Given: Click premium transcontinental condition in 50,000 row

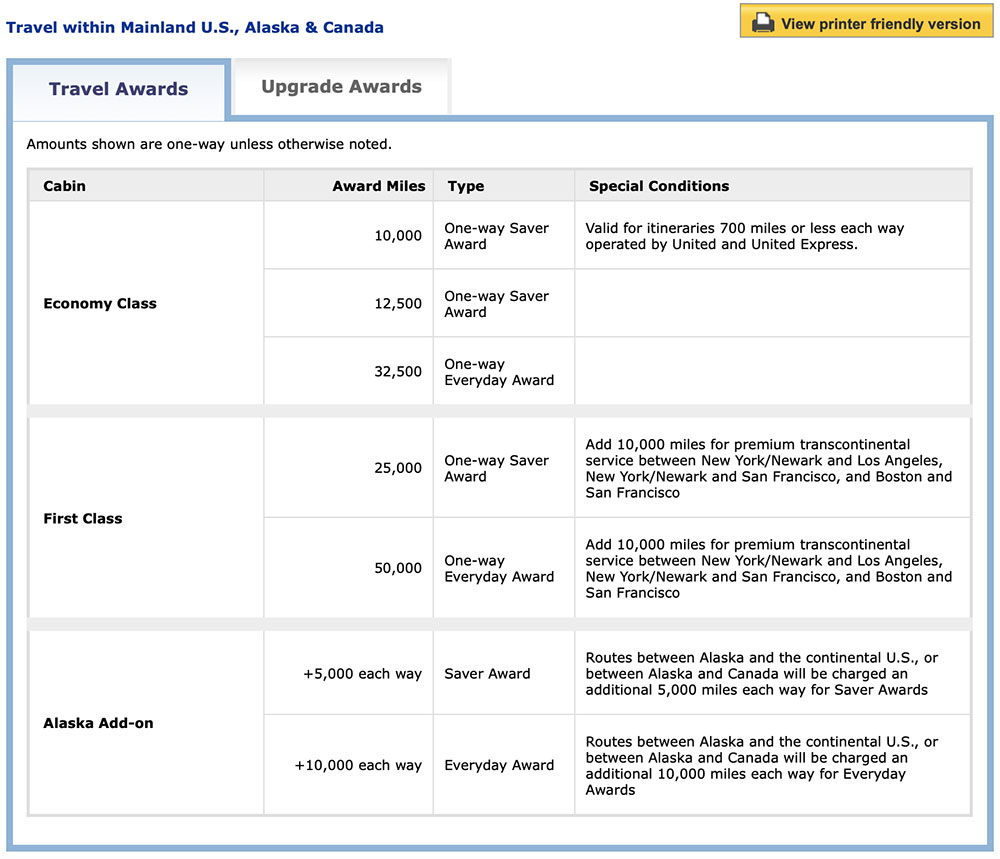Looking at the screenshot, I should [768, 568].
